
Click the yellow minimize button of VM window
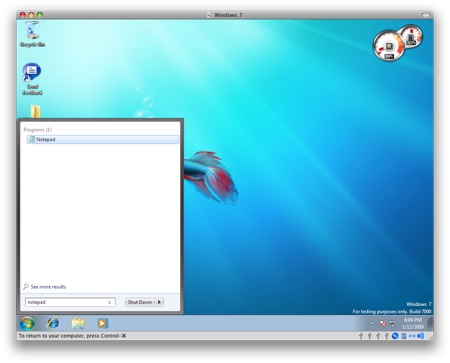pos(31,15)
